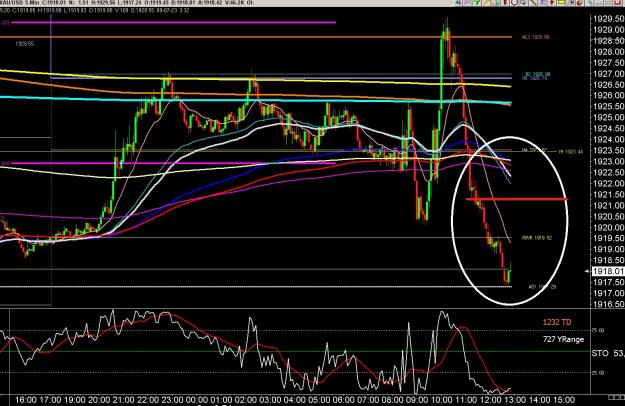Image resolution: width=625 pixels, height=406 pixels.
Task: Click the 1920.00 price axis label
Action: pyautogui.click(x=608, y=228)
